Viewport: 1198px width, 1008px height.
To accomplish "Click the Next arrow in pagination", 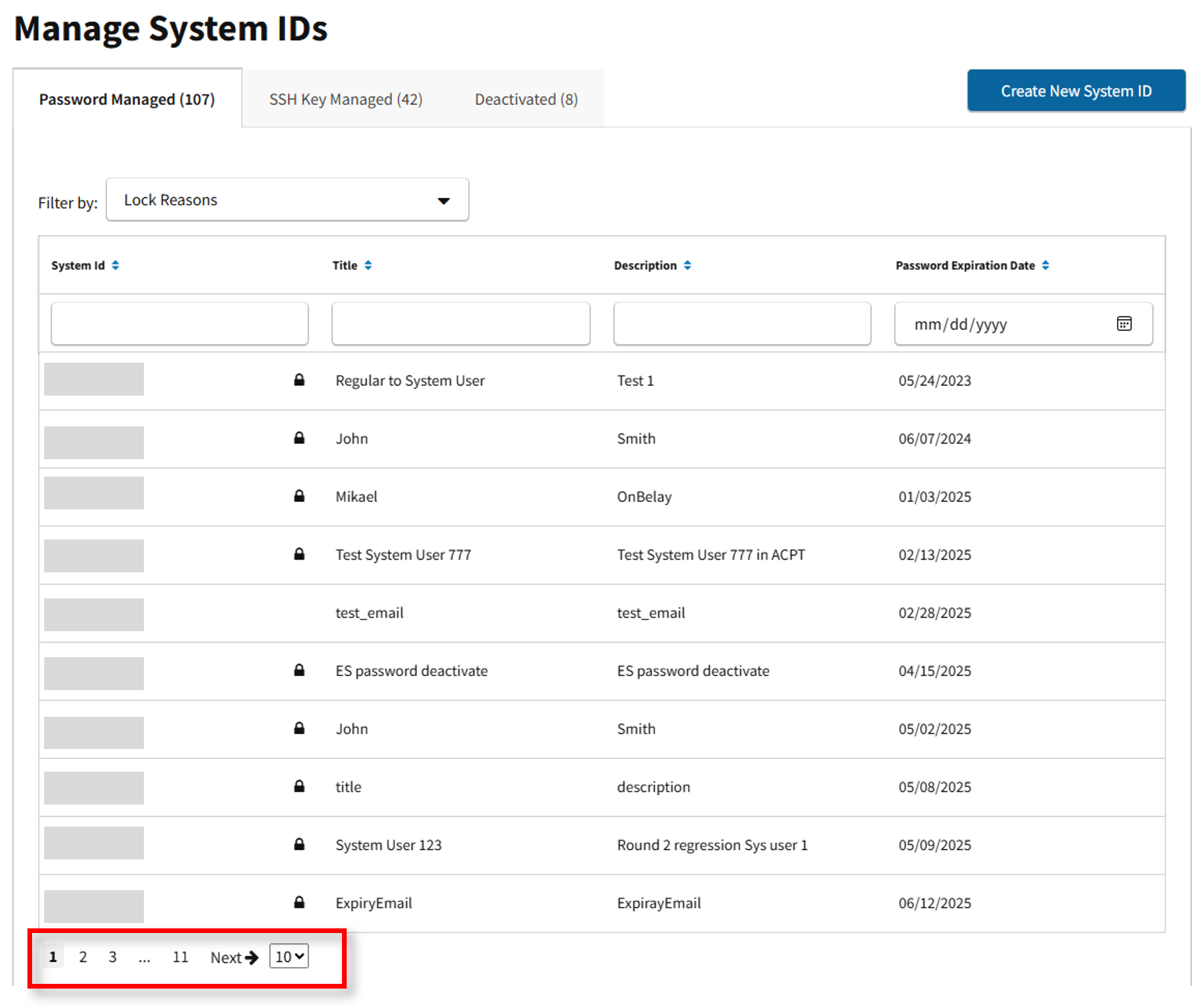I will (x=234, y=957).
